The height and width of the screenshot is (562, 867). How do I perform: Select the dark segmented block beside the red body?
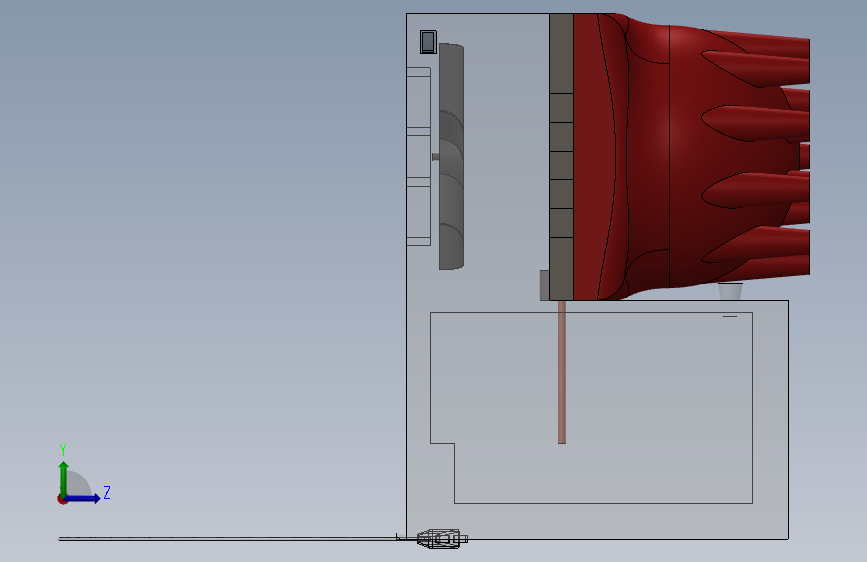coord(561,157)
